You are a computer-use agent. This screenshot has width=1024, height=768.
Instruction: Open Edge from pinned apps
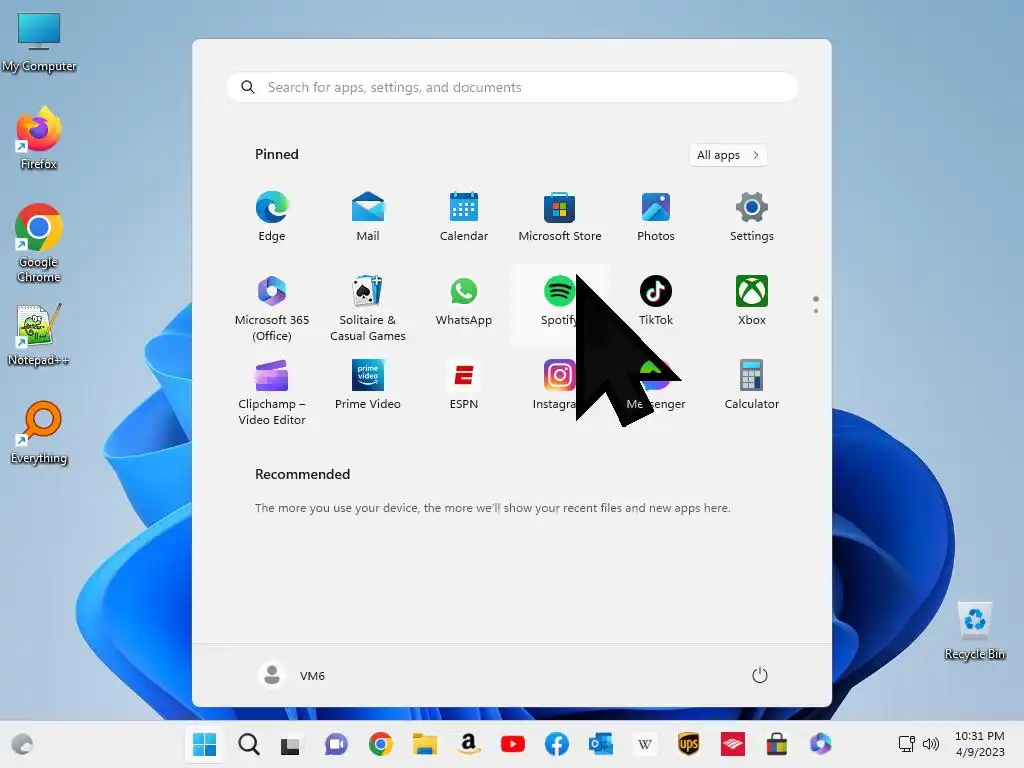pyautogui.click(x=272, y=217)
